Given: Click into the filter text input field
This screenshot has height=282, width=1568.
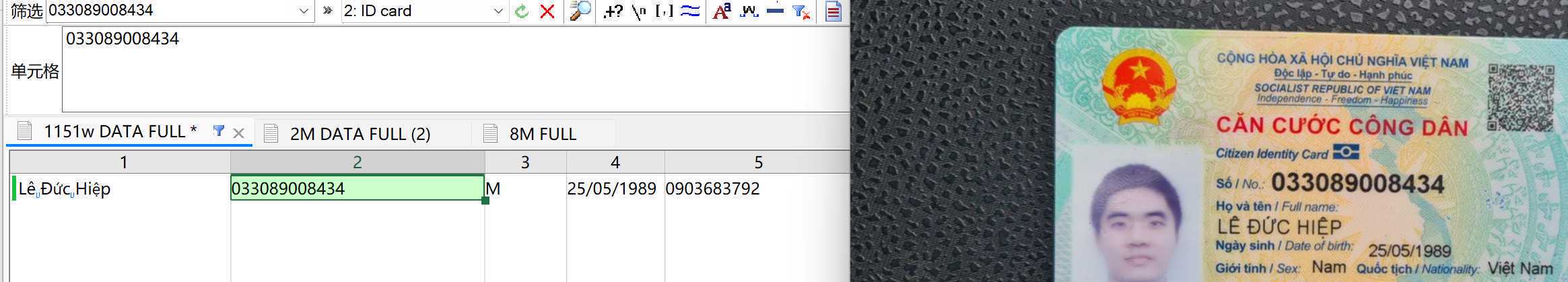Looking at the screenshot, I should 172,11.
